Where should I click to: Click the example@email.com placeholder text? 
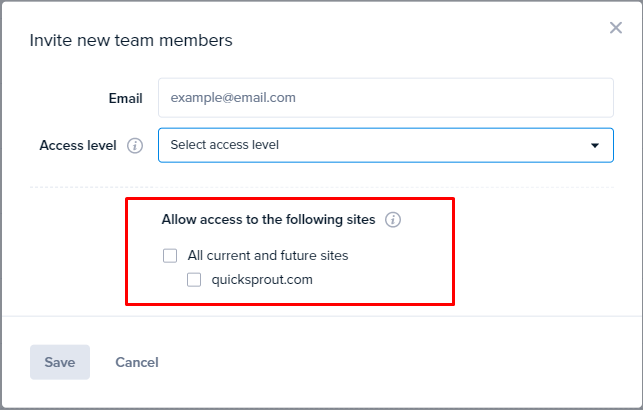click(233, 98)
